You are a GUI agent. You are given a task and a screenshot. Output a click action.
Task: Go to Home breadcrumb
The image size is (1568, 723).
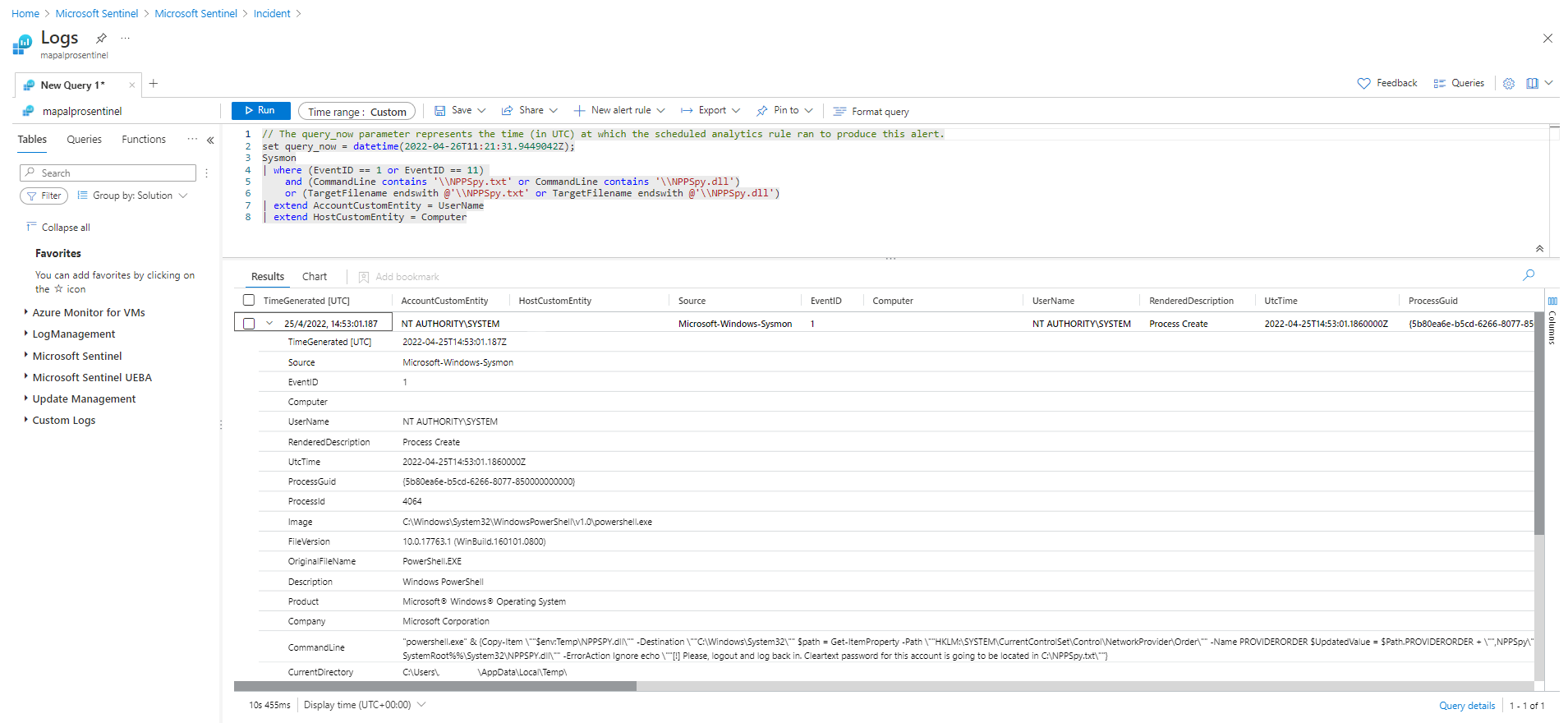(x=25, y=14)
